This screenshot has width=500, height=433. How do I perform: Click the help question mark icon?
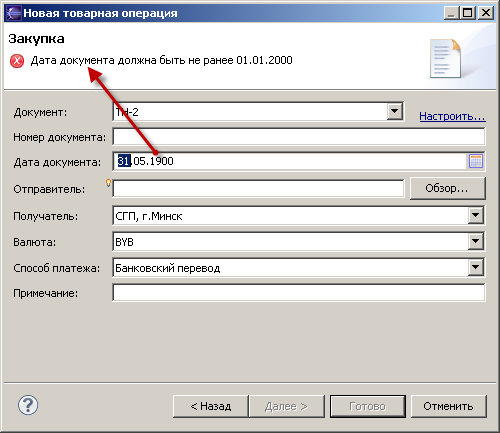(x=28, y=405)
